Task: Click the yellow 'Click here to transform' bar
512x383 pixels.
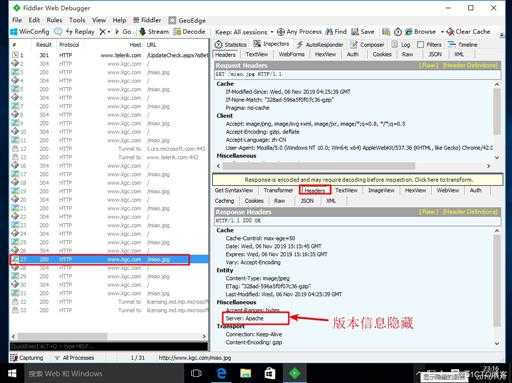Action: click(x=358, y=180)
